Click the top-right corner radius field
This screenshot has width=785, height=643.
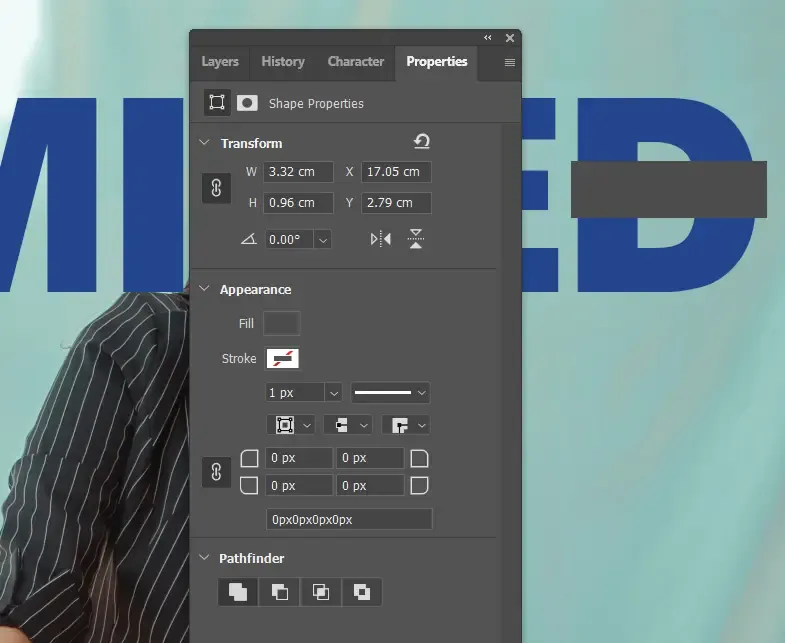pyautogui.click(x=370, y=458)
